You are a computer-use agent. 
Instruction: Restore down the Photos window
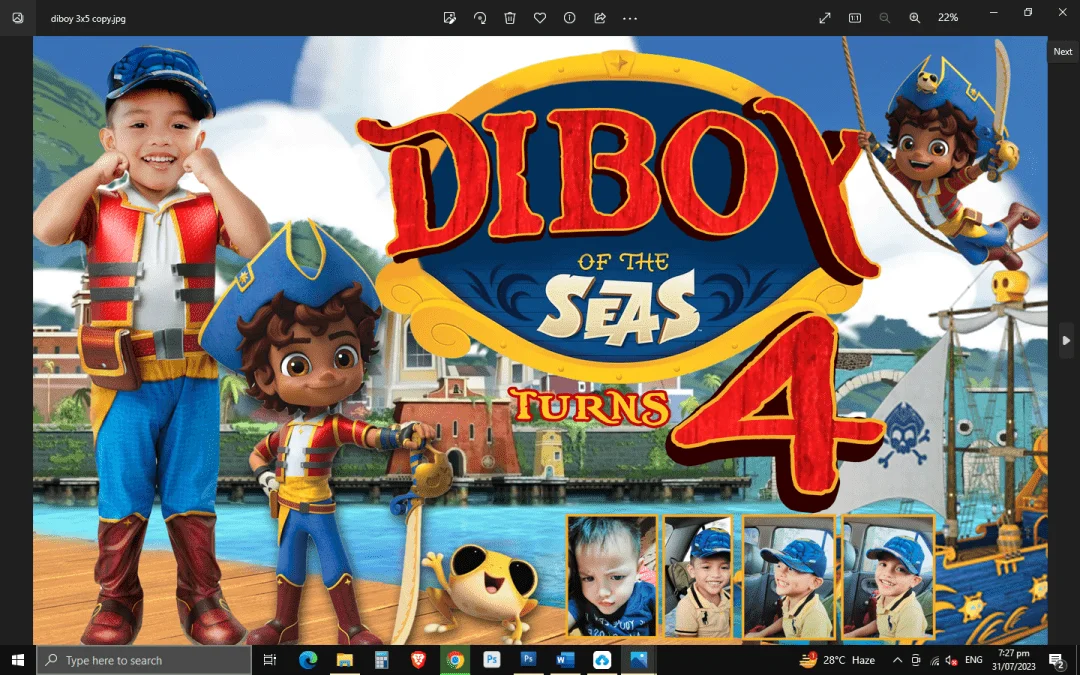pos(1028,12)
